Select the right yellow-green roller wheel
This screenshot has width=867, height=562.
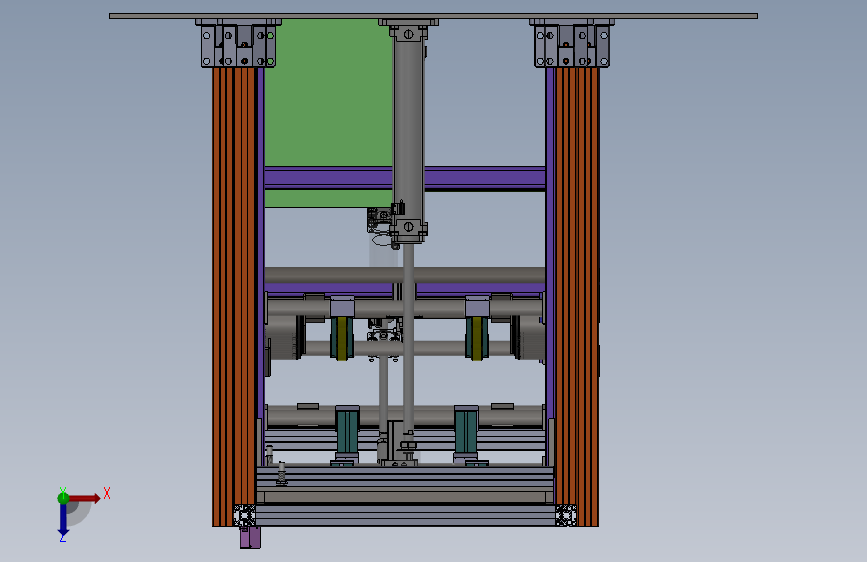[477, 339]
